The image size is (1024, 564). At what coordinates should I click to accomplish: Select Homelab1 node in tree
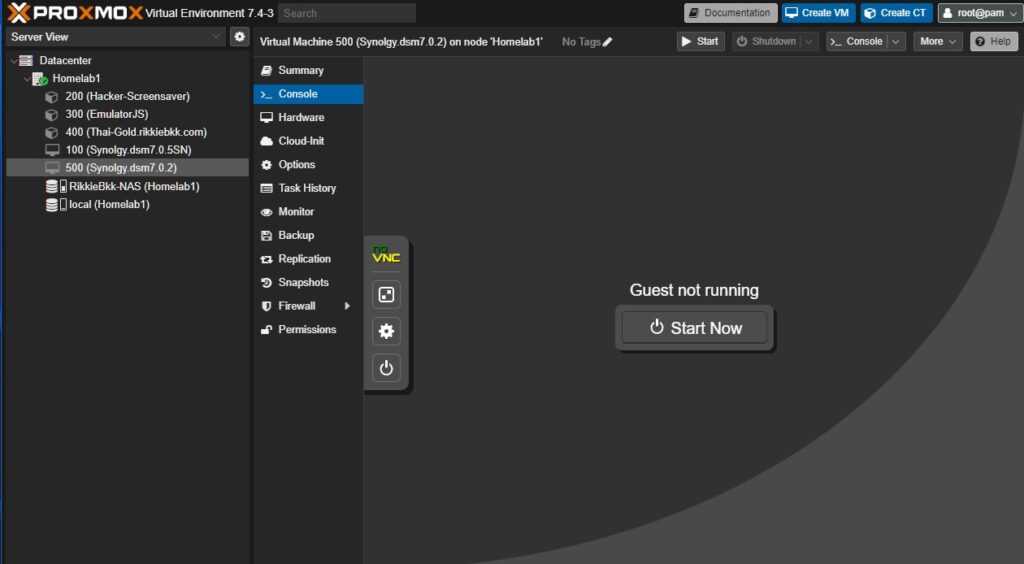tap(127, 78)
